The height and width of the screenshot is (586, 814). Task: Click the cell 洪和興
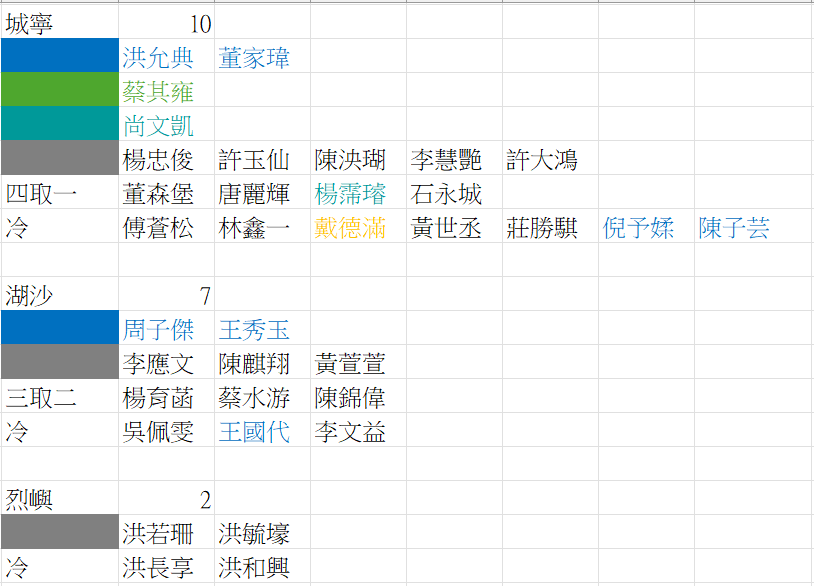[x=263, y=566]
